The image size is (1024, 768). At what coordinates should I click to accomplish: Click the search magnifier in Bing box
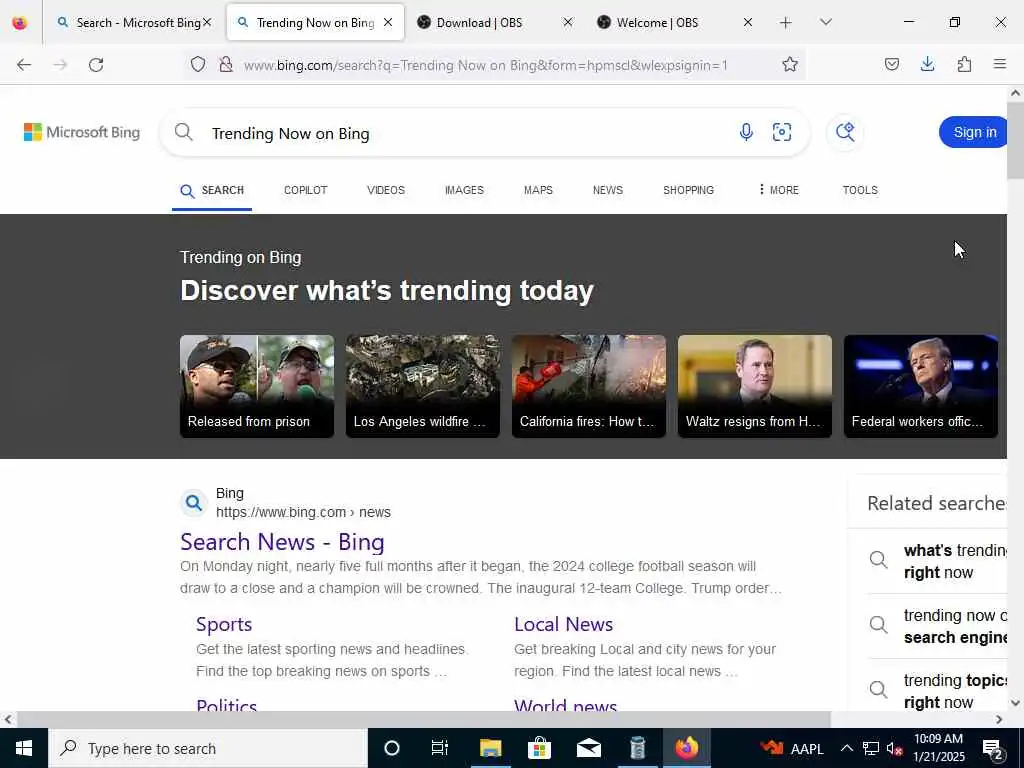[x=184, y=133]
